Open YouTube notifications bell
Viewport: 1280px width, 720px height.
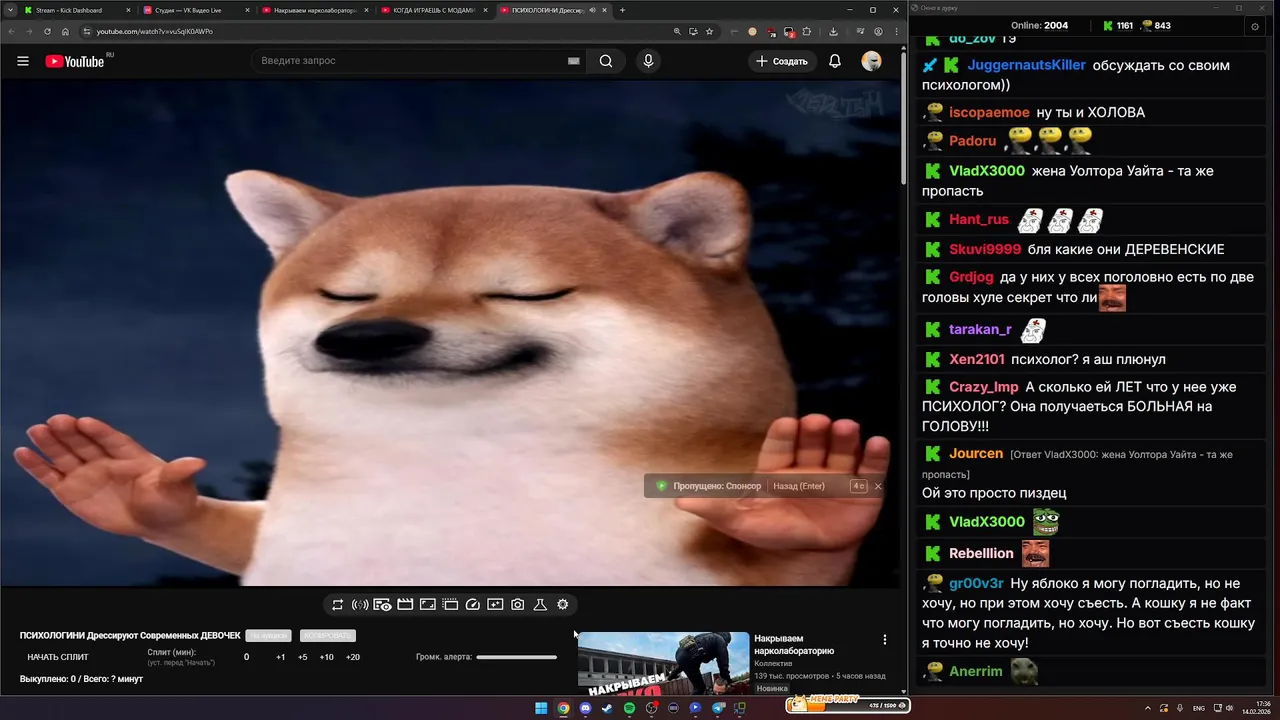pos(835,61)
